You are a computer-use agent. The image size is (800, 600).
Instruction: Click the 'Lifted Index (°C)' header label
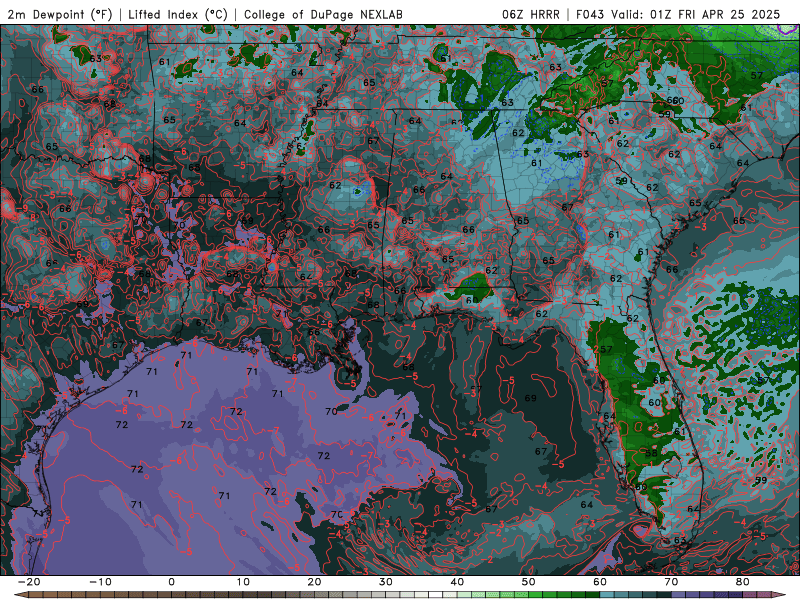[x=178, y=14]
